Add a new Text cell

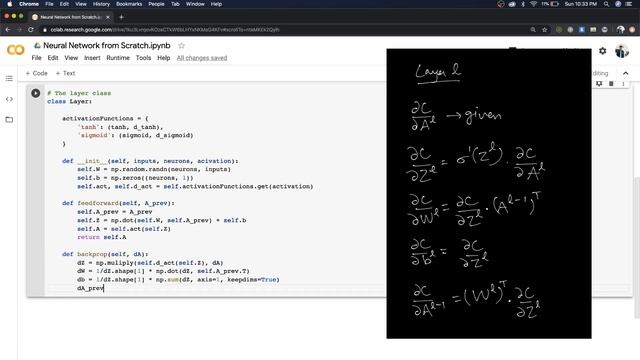[65, 73]
